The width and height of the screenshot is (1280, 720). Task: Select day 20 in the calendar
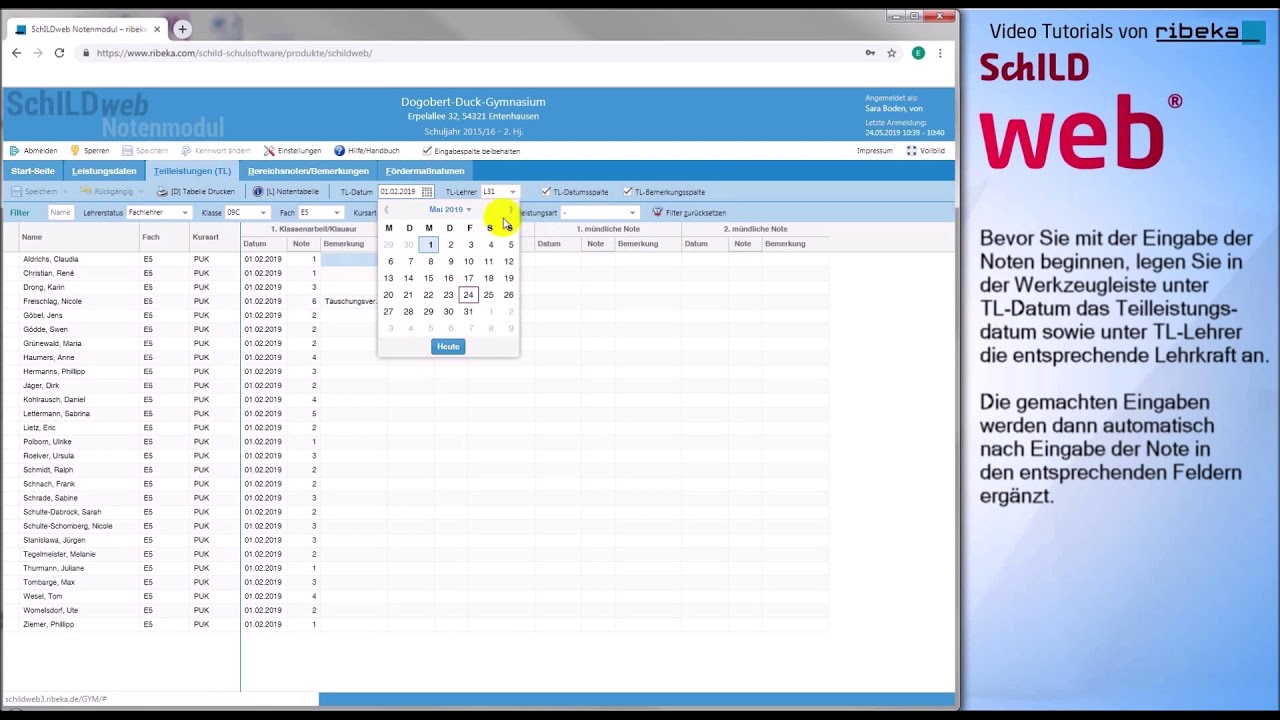(388, 295)
